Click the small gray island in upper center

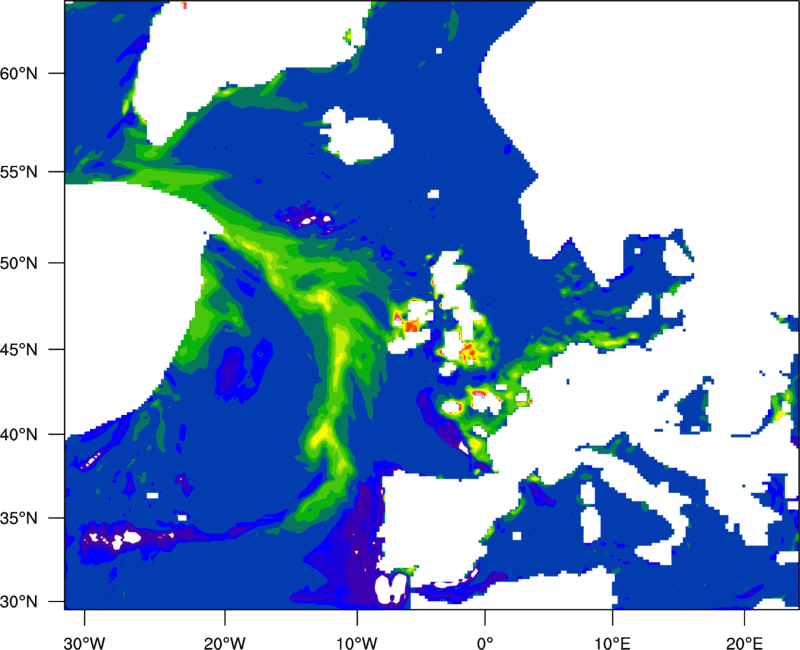coord(359,134)
